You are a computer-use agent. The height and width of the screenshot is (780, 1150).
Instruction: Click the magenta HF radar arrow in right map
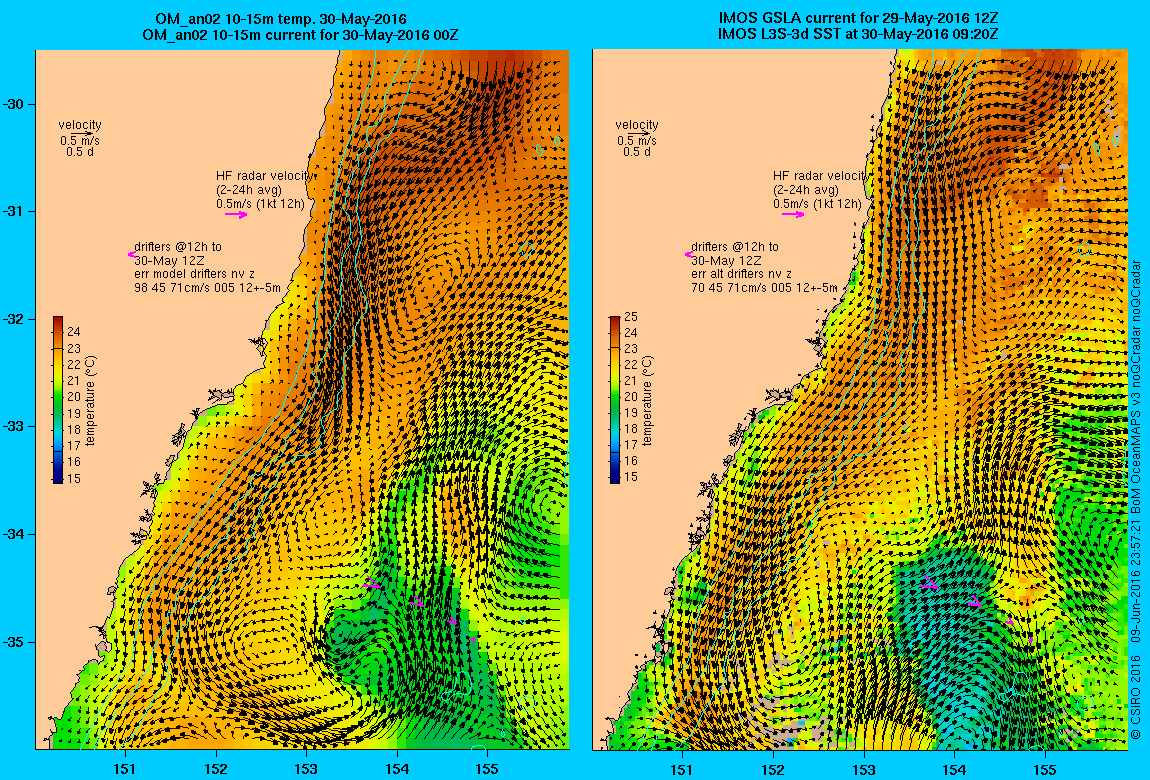(x=793, y=215)
